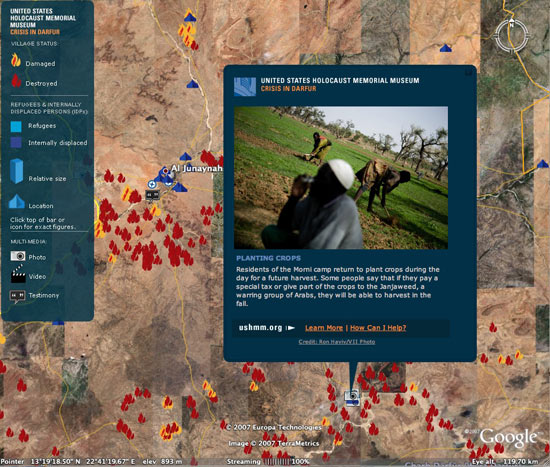Image resolution: width=550 pixels, height=467 pixels.
Task: Click the Relative size bar legend icon
Action: 16,171
